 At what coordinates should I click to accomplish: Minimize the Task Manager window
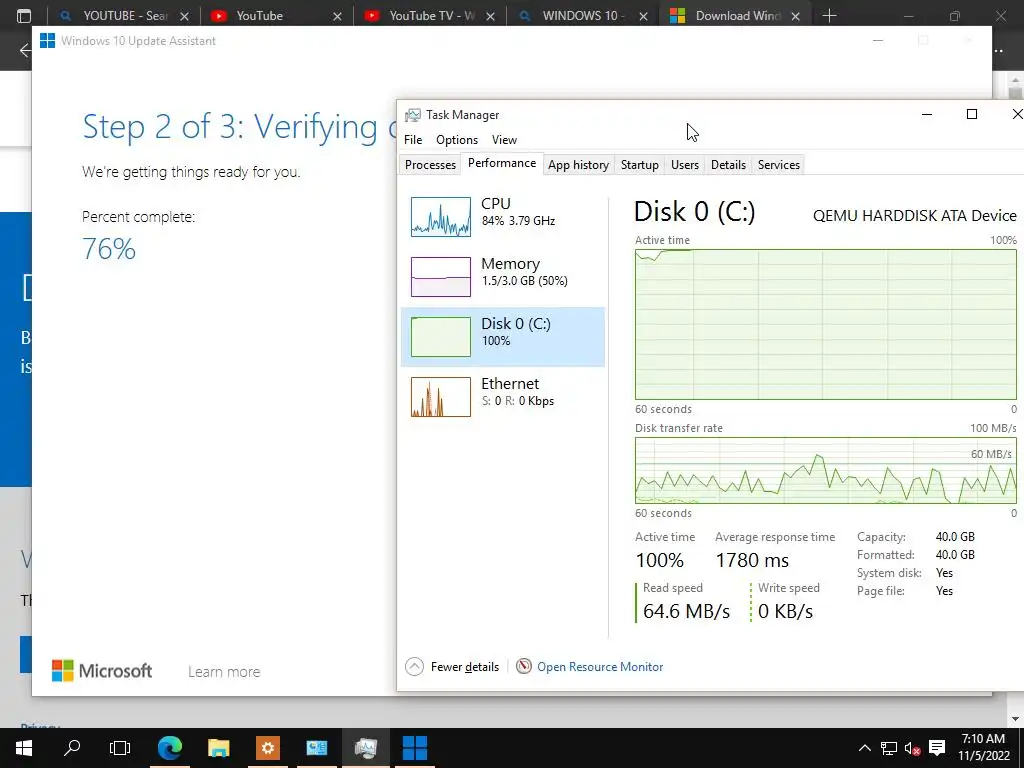(927, 114)
